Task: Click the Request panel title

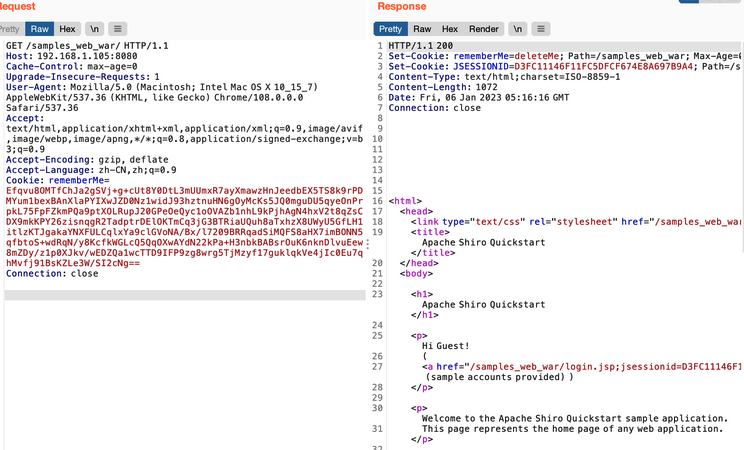Action: [18, 6]
